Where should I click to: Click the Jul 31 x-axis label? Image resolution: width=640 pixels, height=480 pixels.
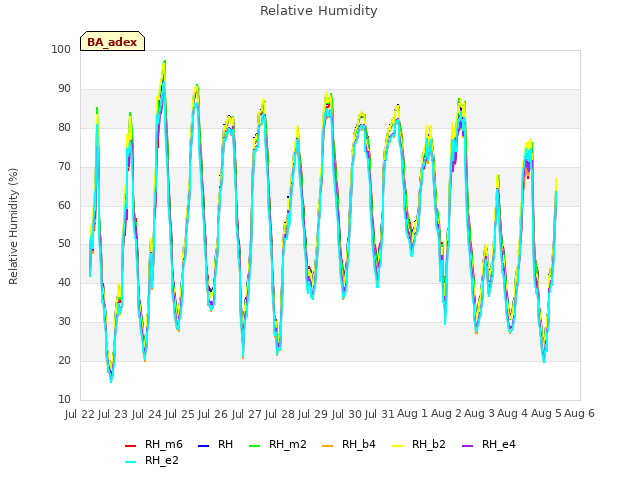point(380,414)
